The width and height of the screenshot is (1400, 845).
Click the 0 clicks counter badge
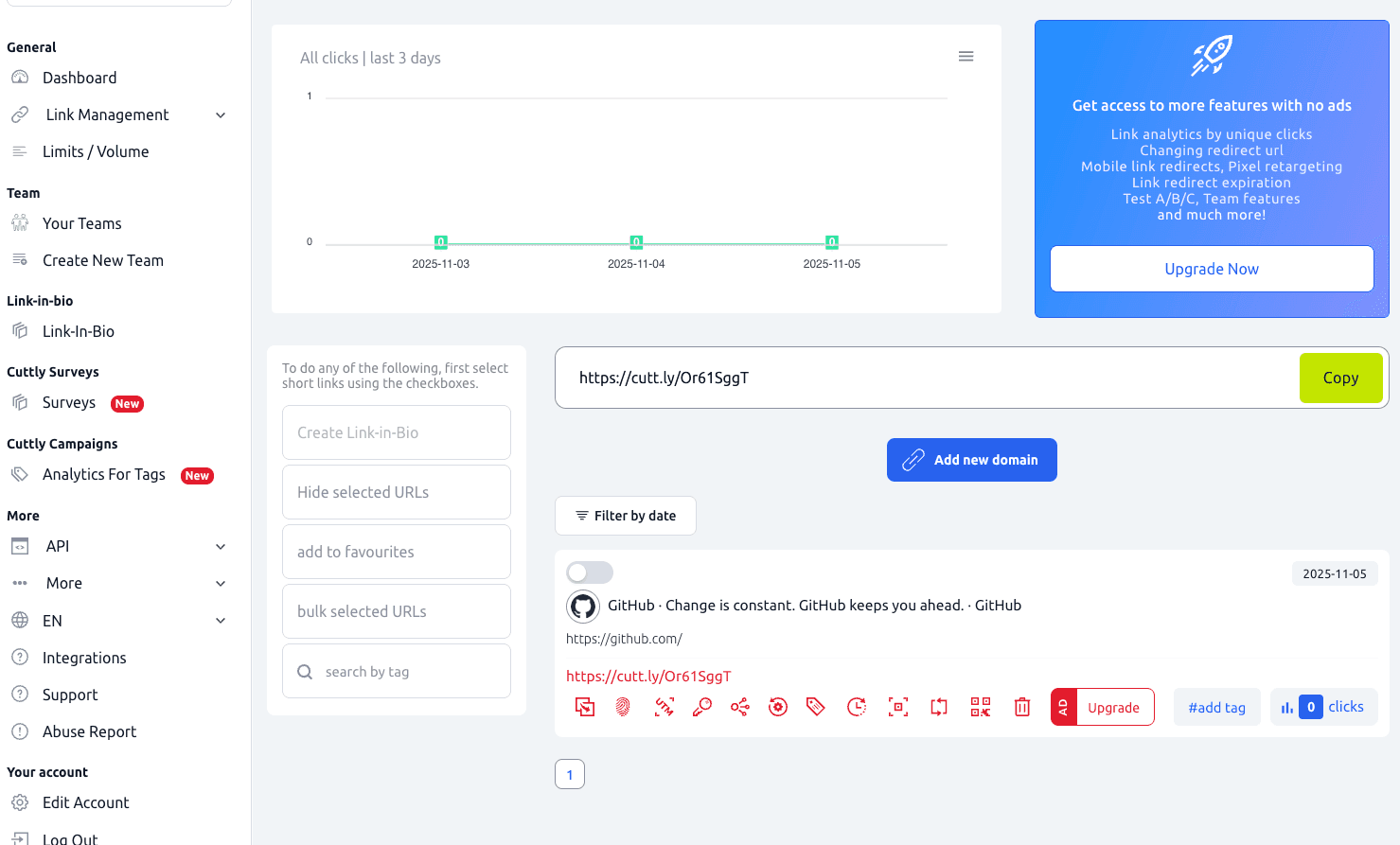(1323, 706)
